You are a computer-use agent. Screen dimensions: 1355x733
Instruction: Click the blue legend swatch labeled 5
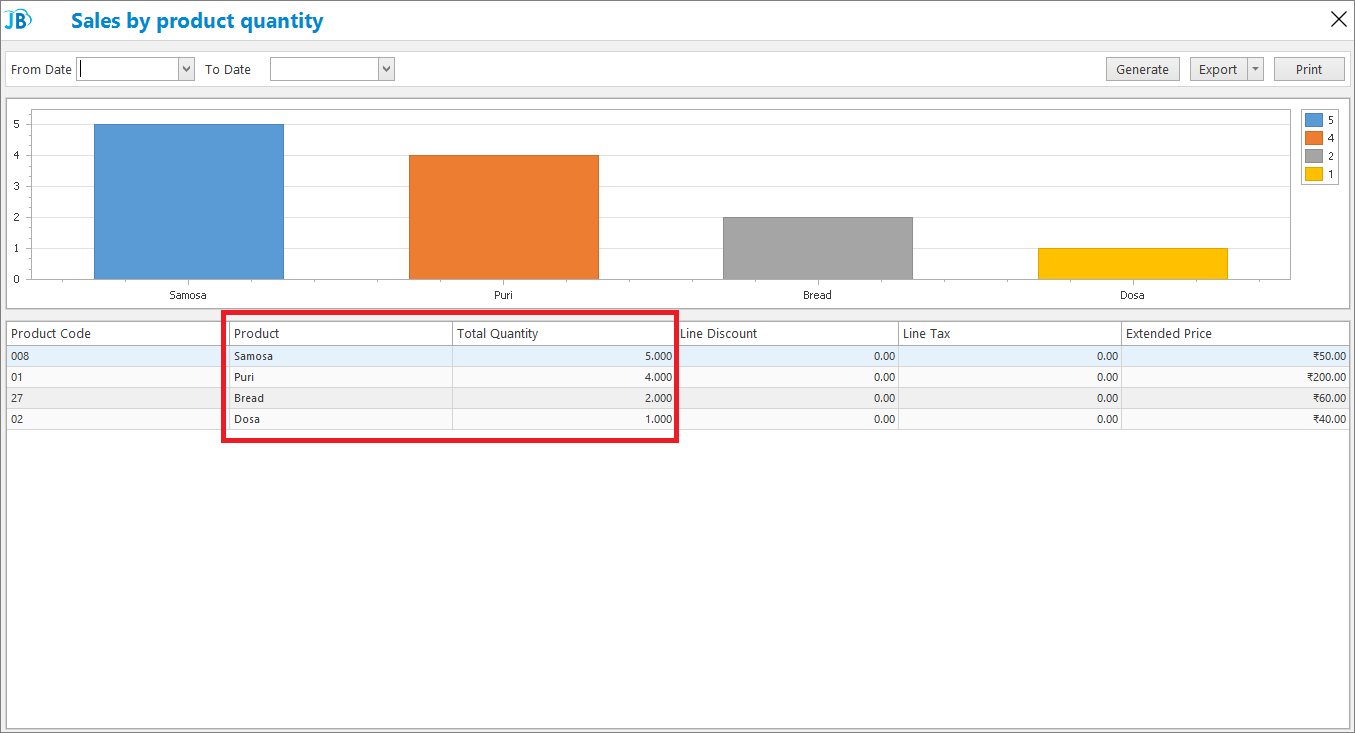1314,120
